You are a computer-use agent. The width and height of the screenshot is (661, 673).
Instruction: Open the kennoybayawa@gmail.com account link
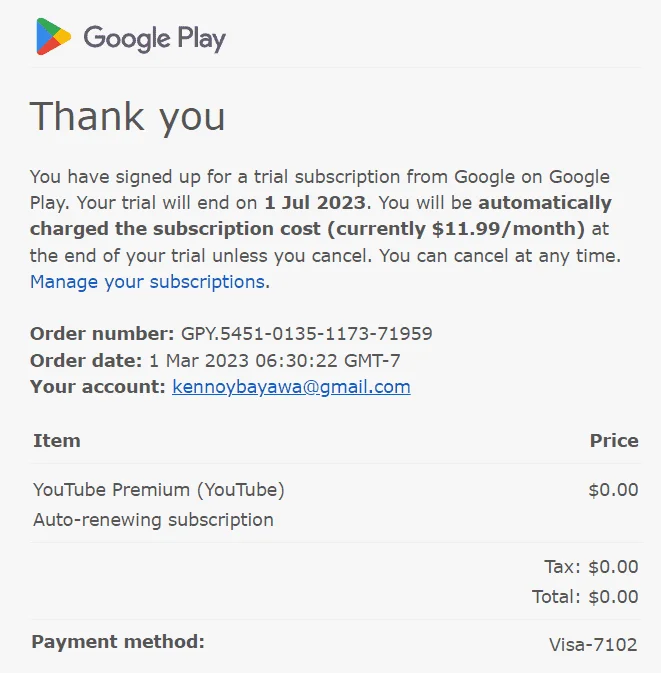(291, 387)
